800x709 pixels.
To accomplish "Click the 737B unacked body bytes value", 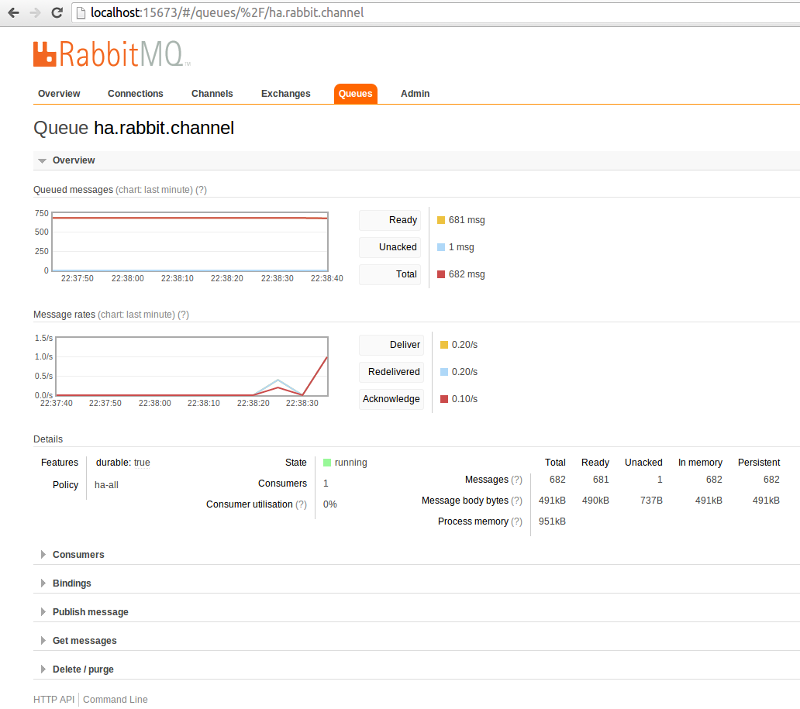I will click(652, 501).
